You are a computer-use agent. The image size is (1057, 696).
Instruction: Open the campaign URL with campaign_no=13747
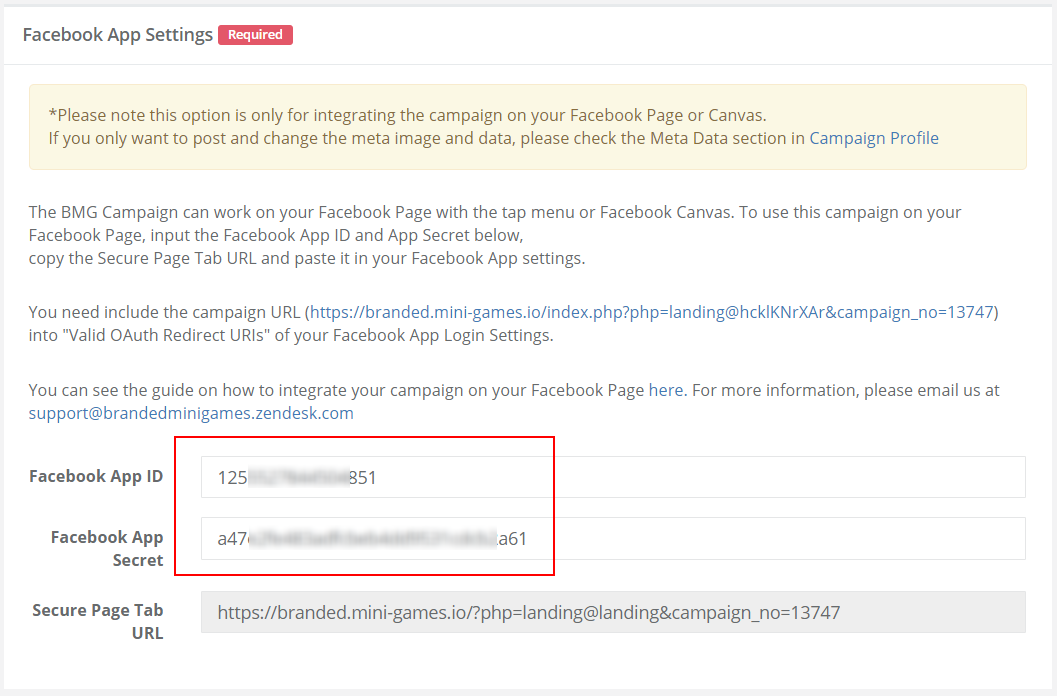pos(652,312)
